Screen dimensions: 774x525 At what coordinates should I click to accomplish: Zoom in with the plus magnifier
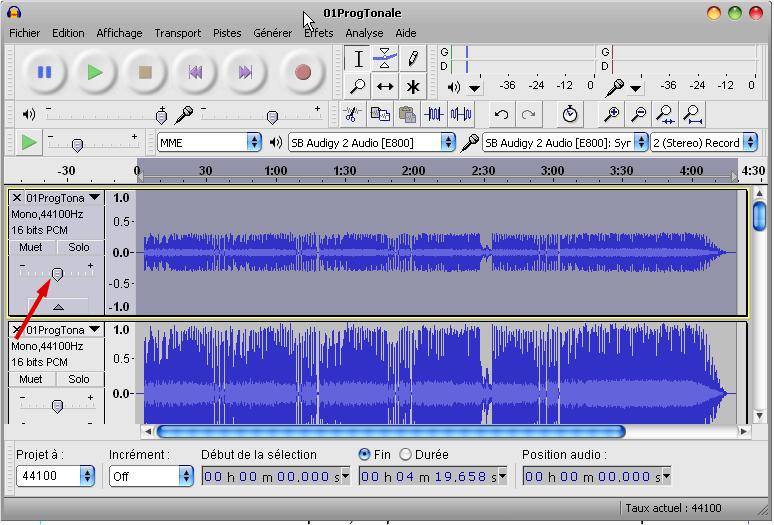612,114
